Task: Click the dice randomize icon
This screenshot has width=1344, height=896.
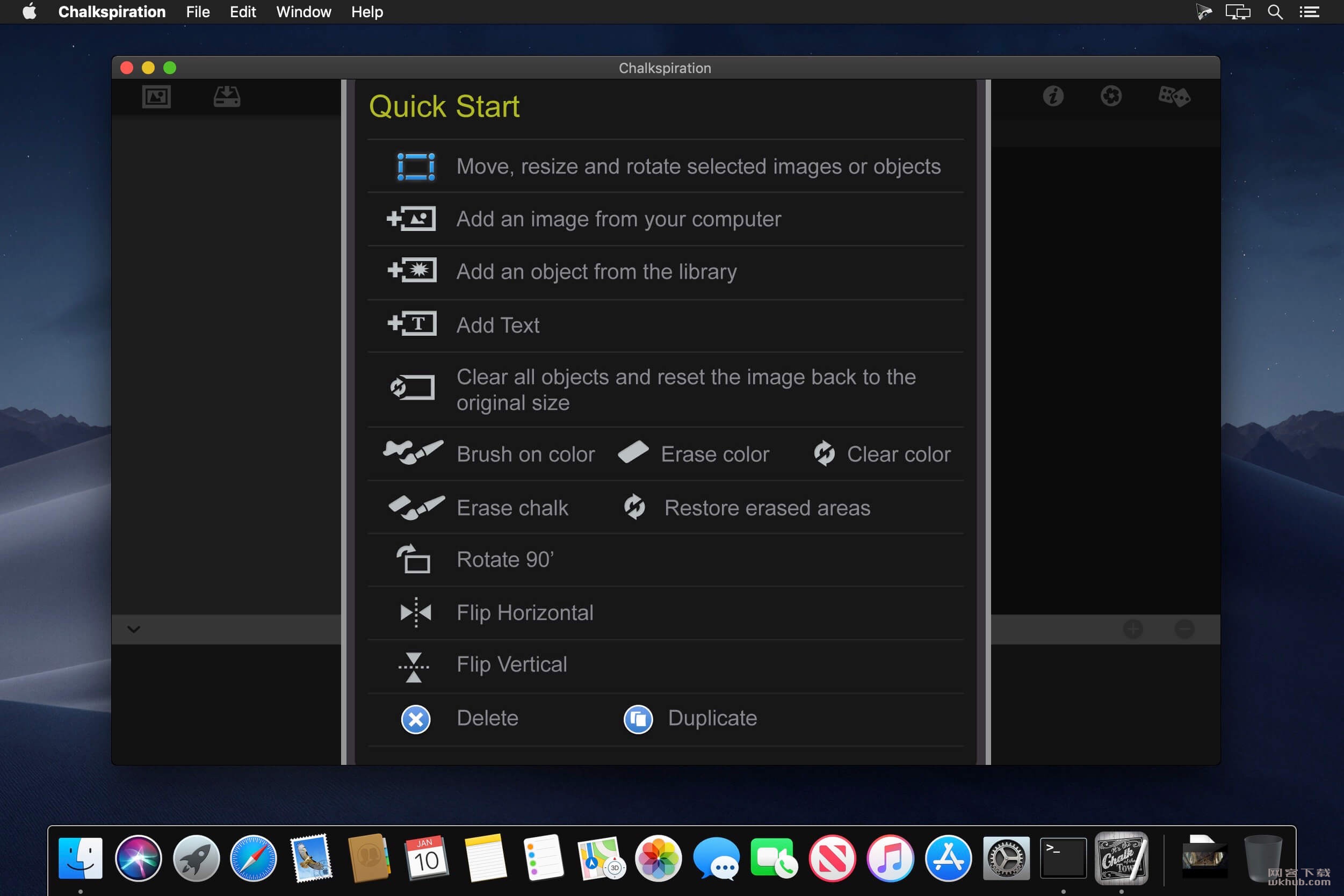Action: click(x=1174, y=96)
